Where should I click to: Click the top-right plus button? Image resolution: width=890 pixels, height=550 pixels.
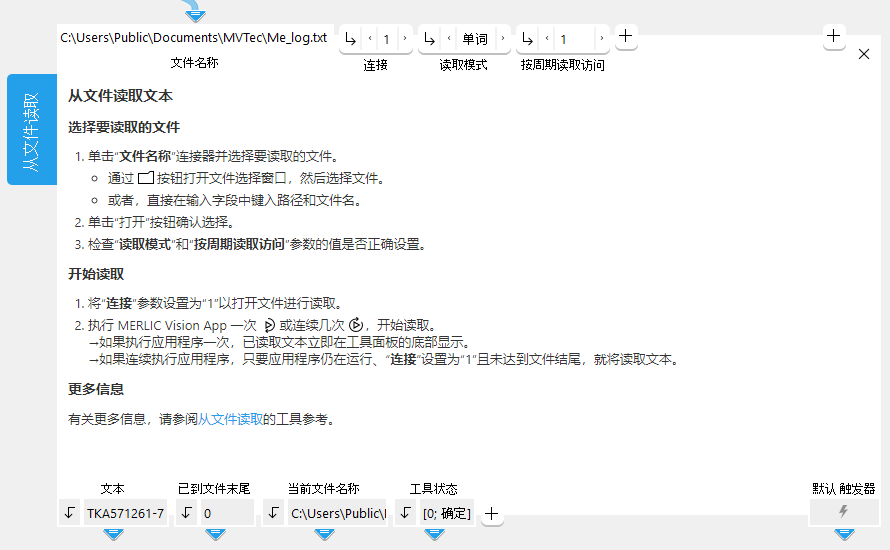click(x=835, y=35)
